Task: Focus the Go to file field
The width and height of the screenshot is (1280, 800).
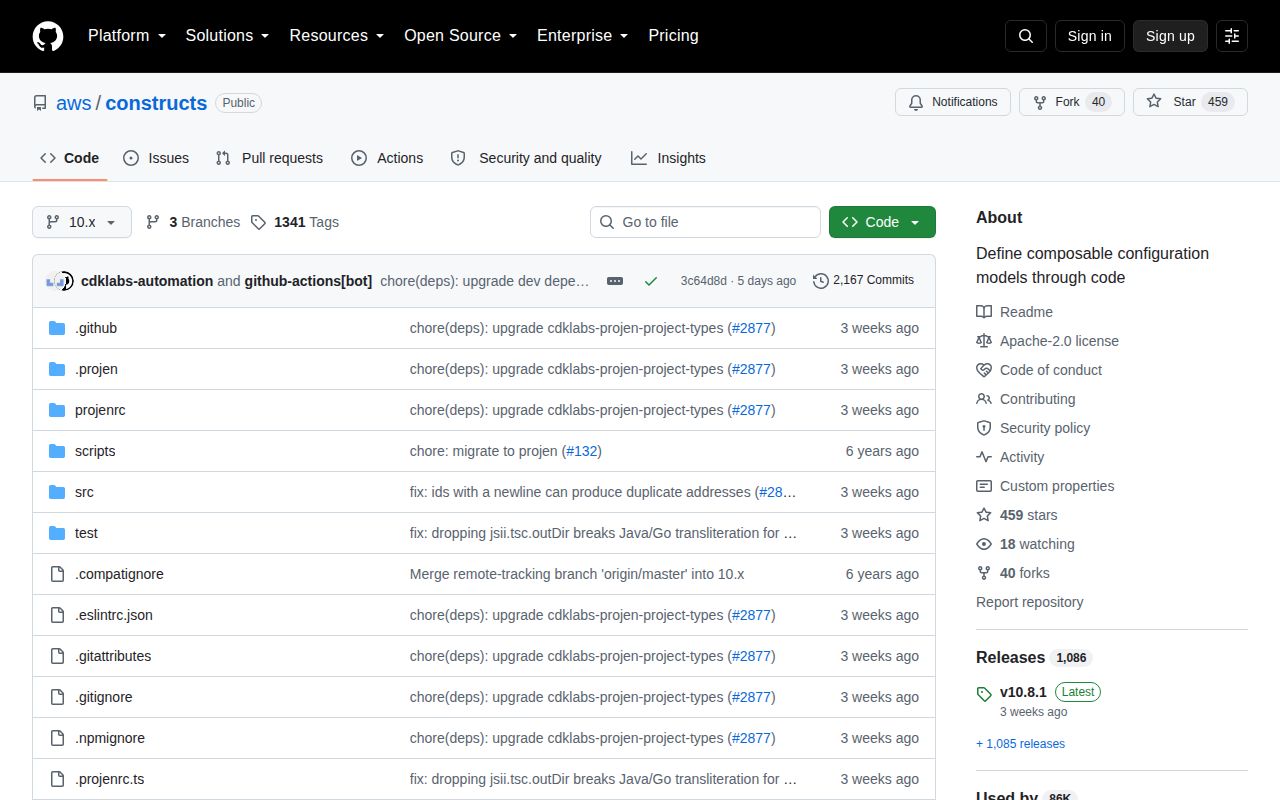Action: pos(705,222)
